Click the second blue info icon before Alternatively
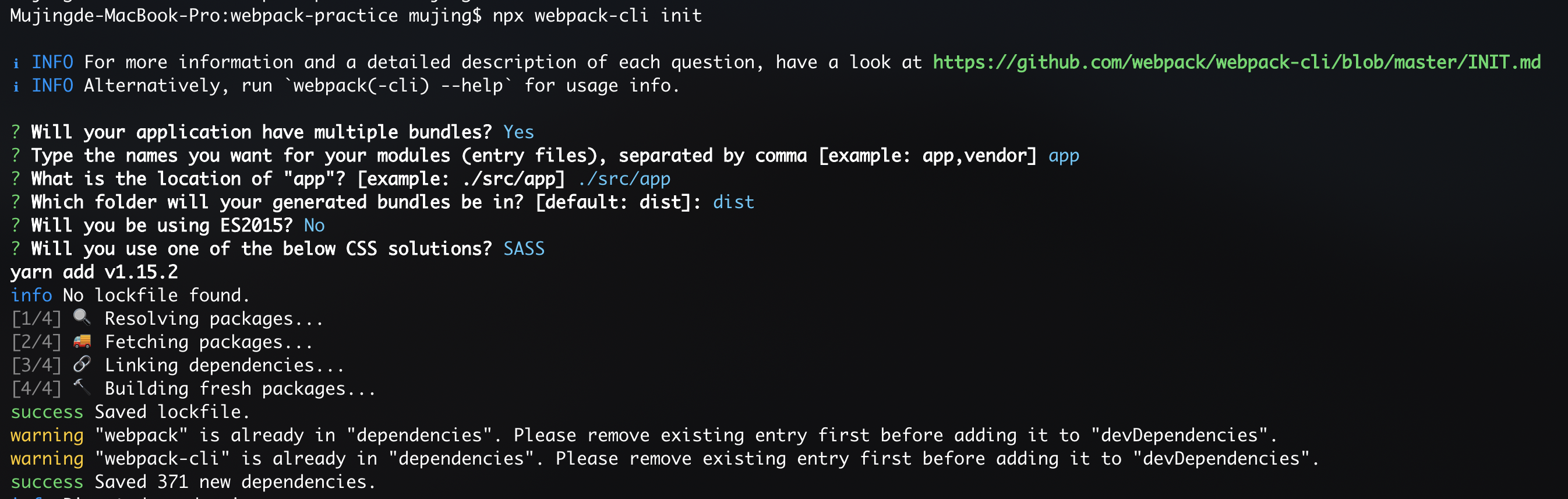This screenshot has height=499, width=1568. (16, 86)
